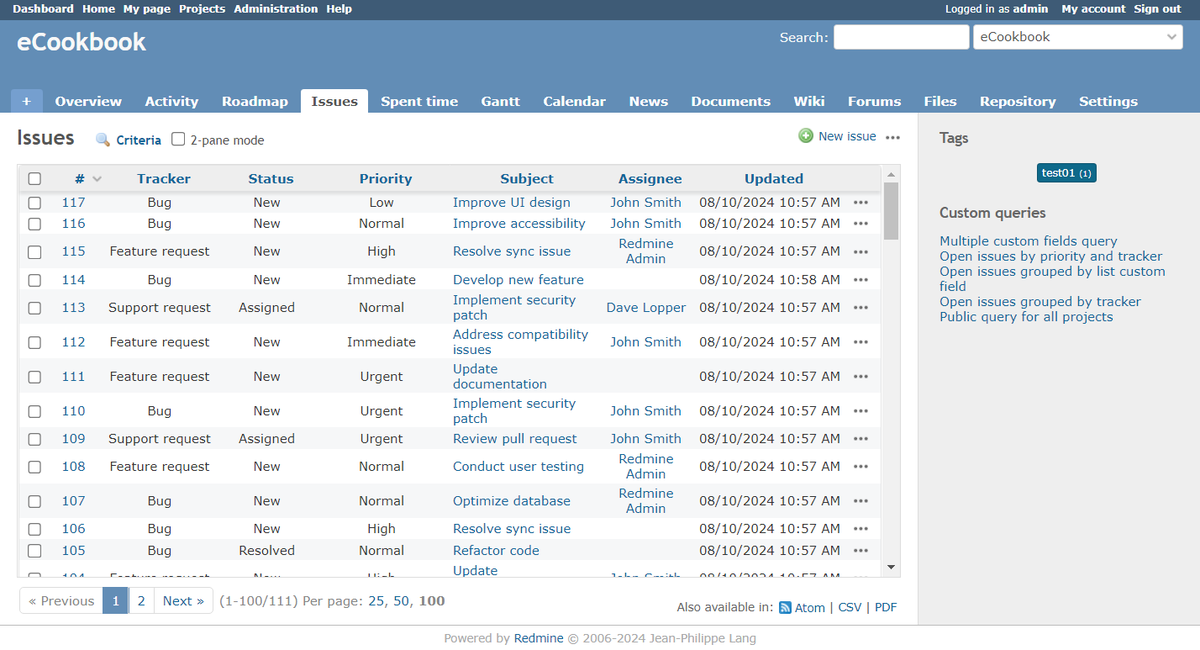The height and width of the screenshot is (650, 1200).
Task: Export issues as CSV
Action: 849,607
